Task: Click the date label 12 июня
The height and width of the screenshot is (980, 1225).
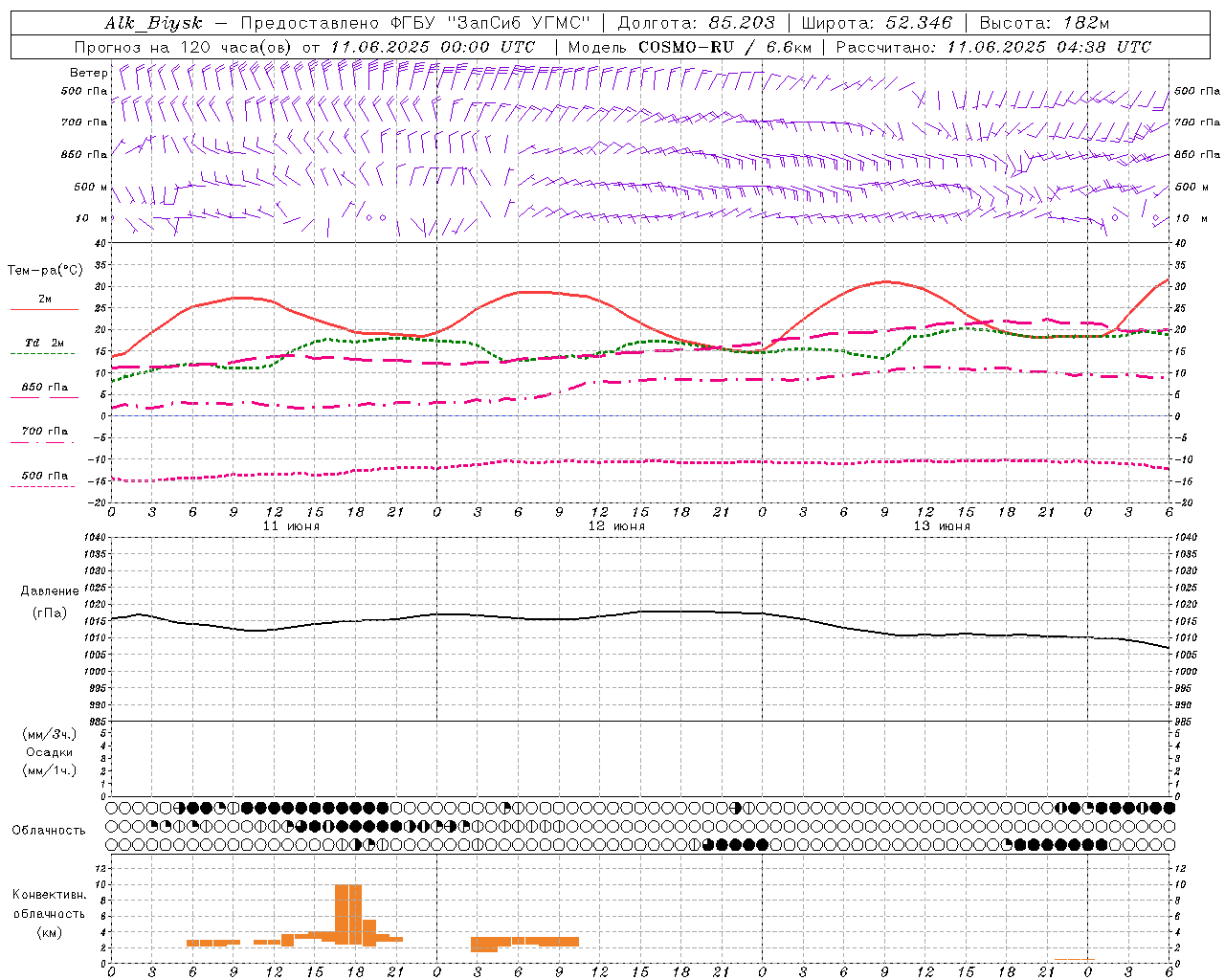Action: pyautogui.click(x=616, y=526)
